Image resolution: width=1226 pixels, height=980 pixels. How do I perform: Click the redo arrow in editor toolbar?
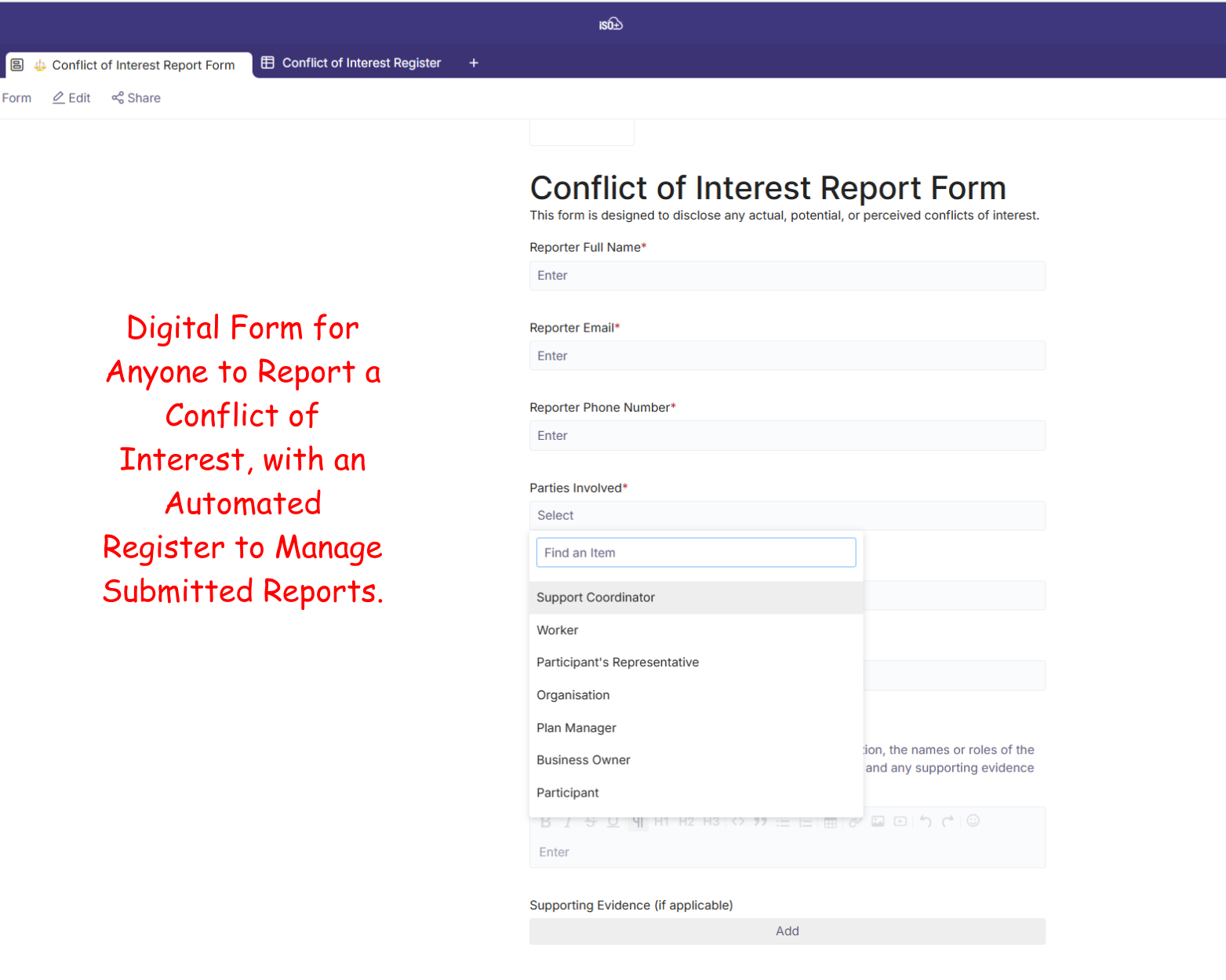tap(948, 821)
